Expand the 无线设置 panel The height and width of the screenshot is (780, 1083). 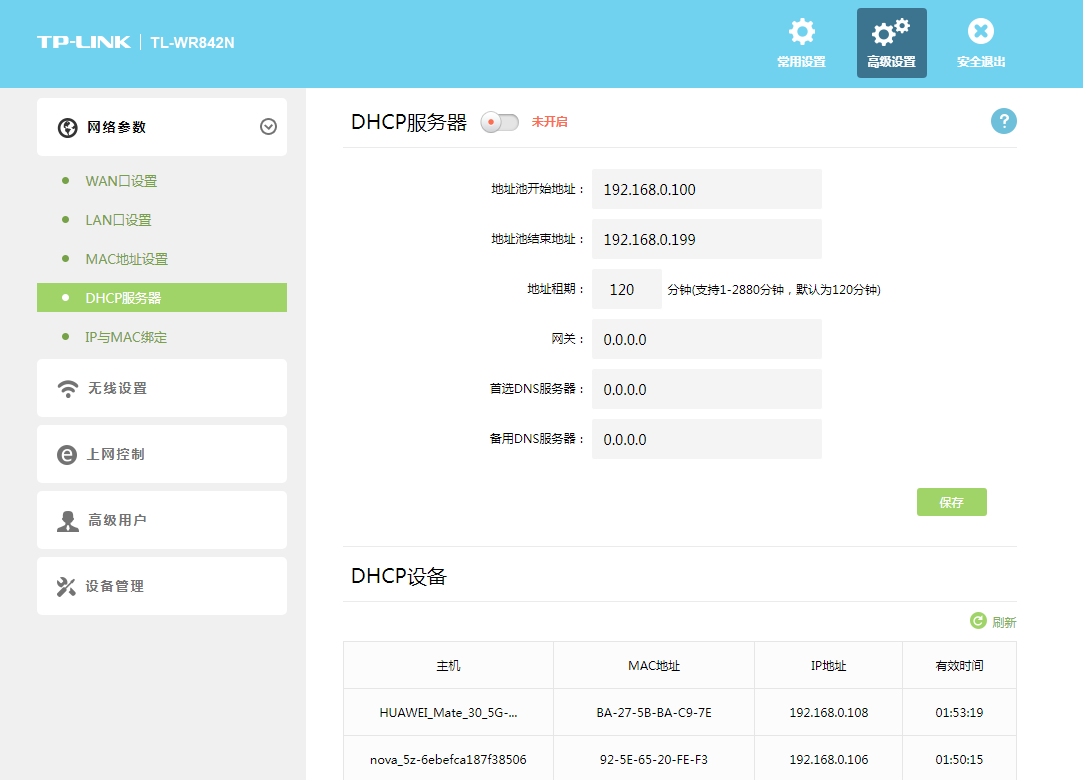(x=161, y=388)
